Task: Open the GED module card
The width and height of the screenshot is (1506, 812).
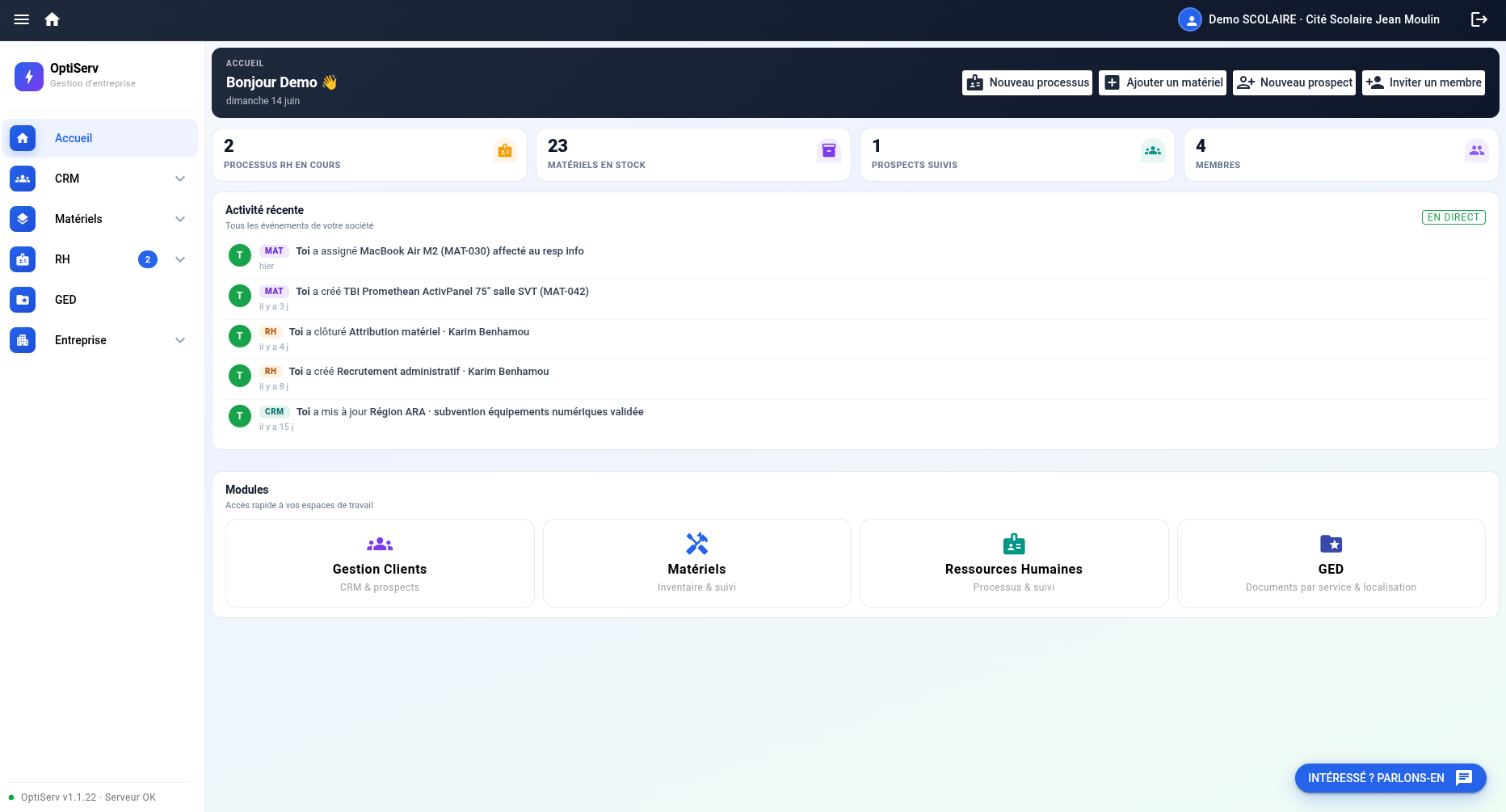Action: (x=1331, y=563)
